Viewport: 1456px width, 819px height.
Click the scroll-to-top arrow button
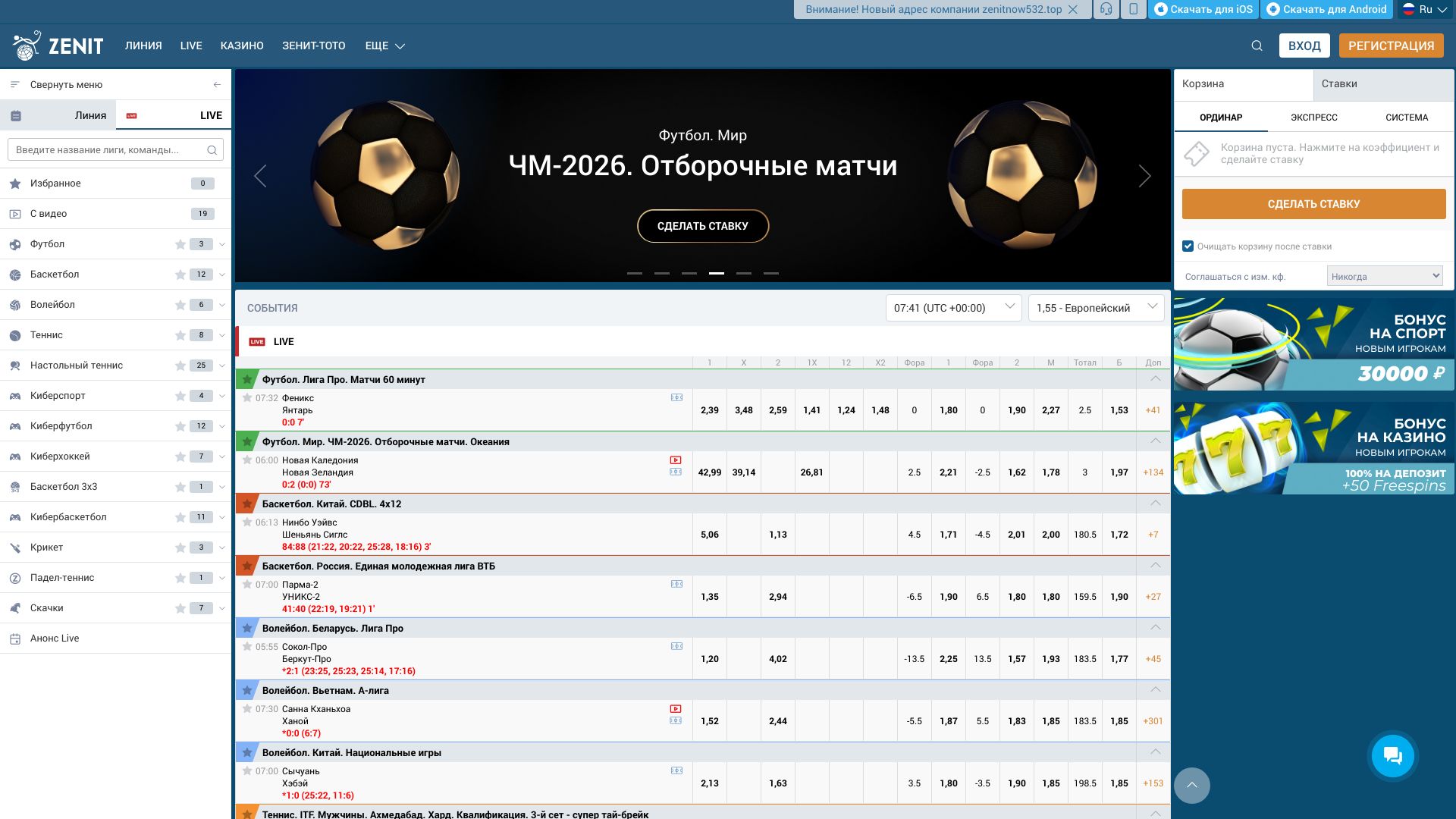coord(1191,786)
